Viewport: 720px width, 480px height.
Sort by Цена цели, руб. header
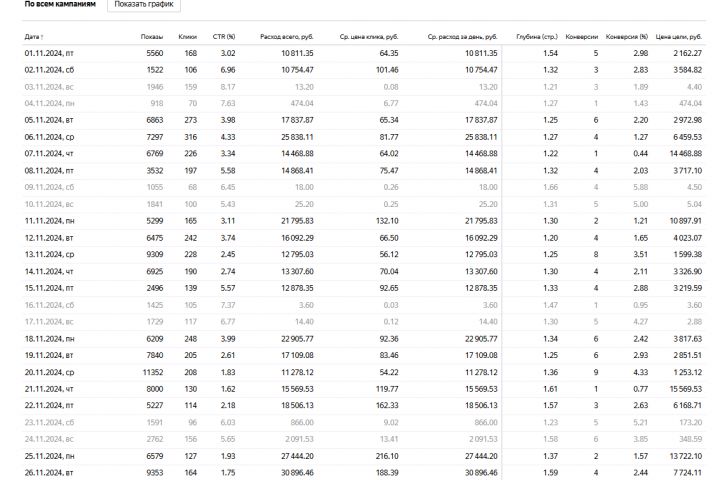tap(679, 37)
